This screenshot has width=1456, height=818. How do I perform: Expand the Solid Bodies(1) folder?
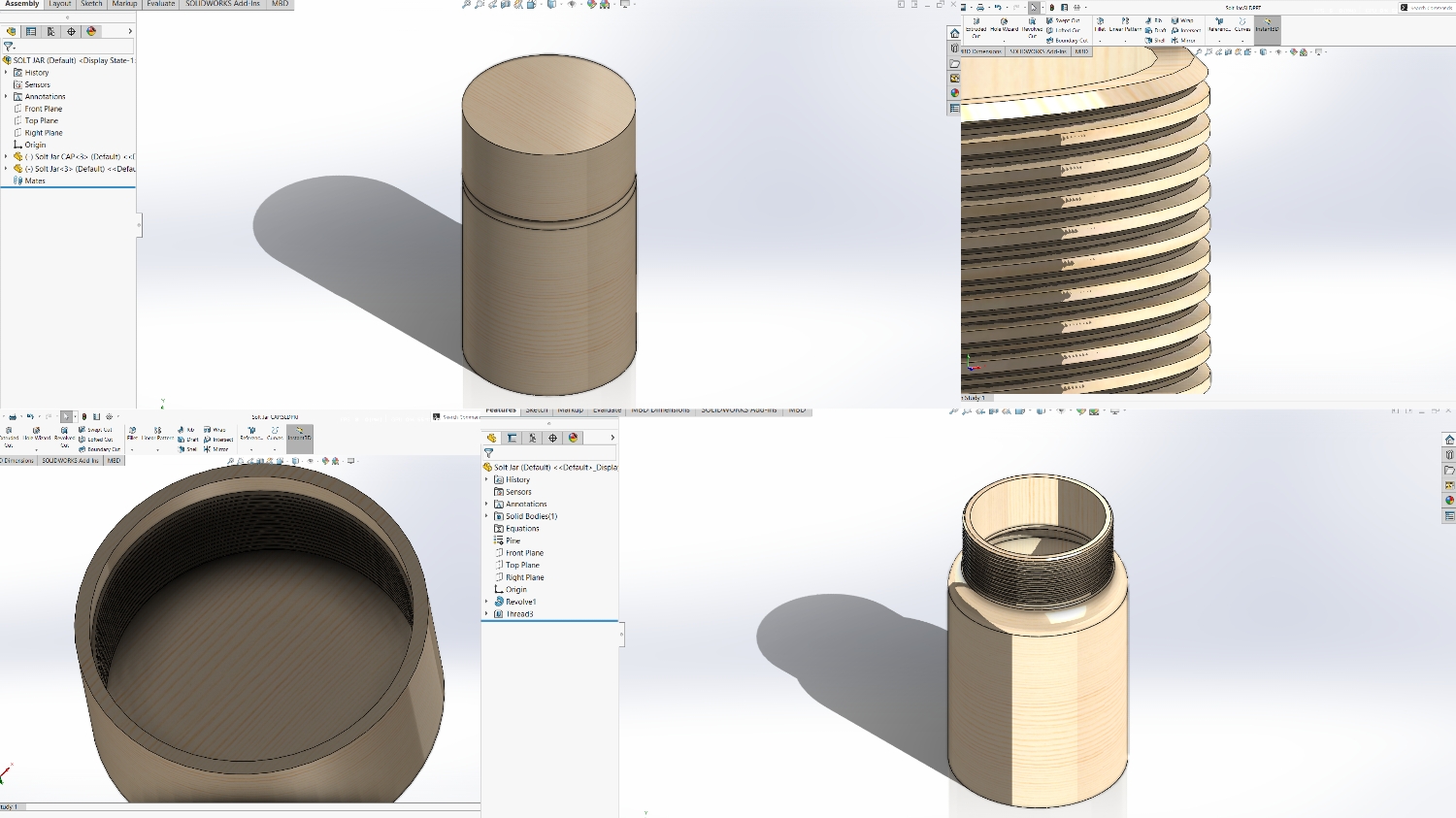pos(487,516)
